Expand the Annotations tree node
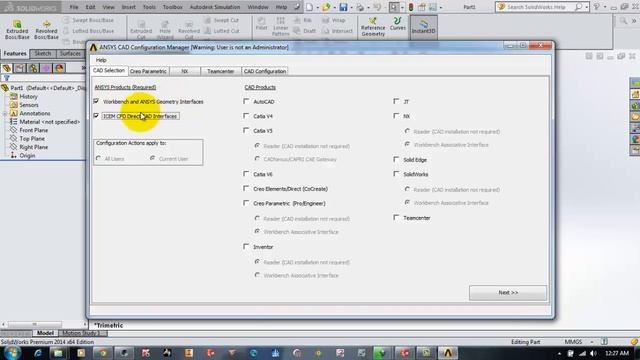Screen dimensions: 640x360 (5, 113)
